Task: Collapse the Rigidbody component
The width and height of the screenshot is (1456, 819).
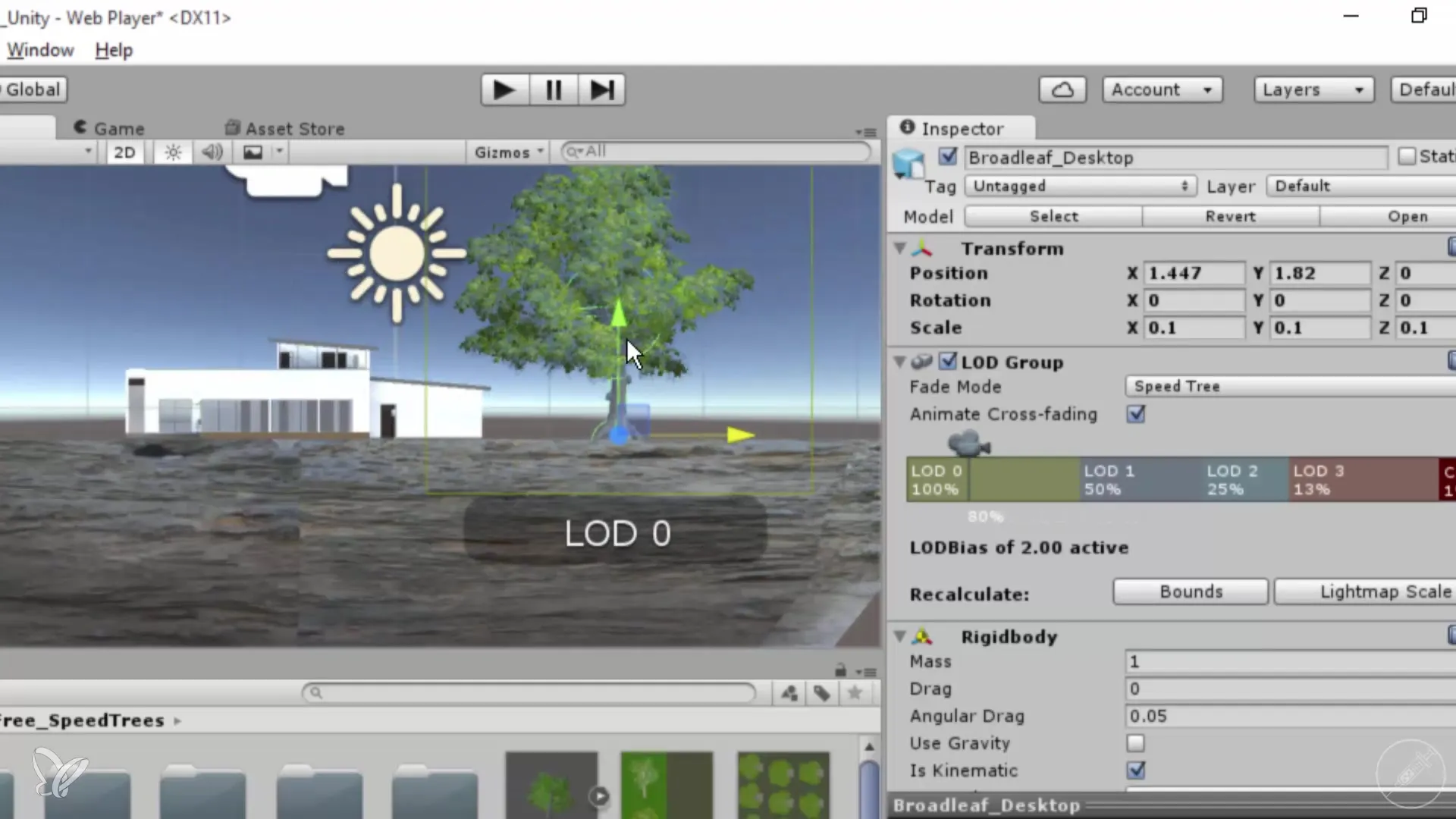Action: pyautogui.click(x=900, y=636)
